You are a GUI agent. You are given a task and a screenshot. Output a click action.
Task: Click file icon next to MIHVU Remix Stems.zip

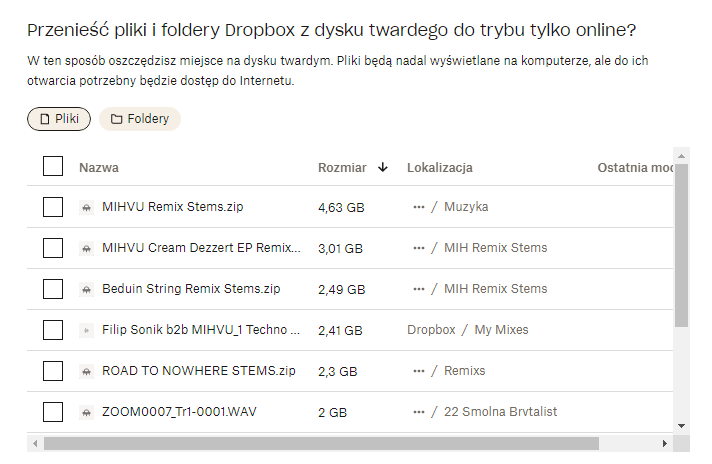point(86,207)
